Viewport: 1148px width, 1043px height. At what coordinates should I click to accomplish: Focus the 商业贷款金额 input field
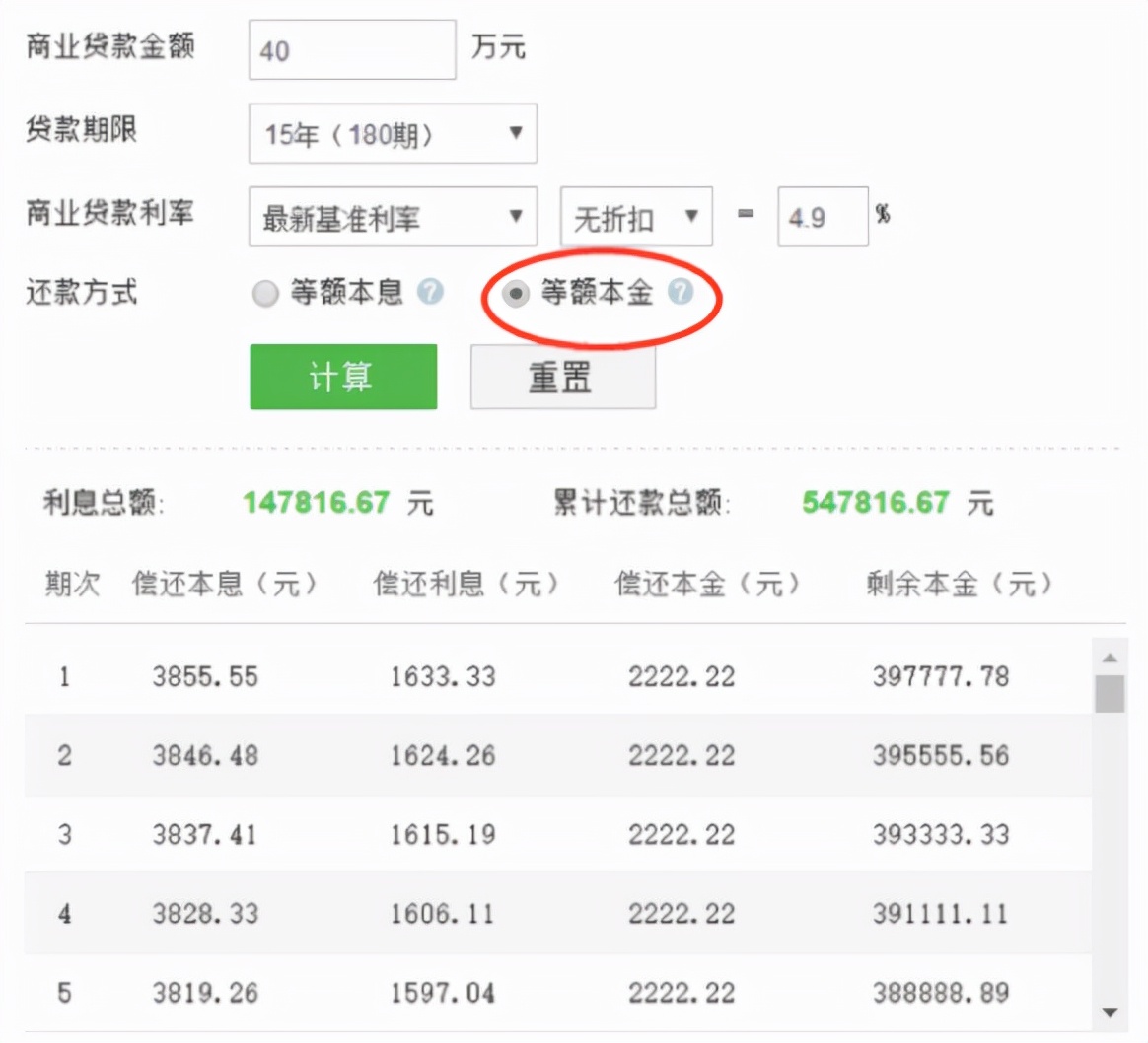tap(352, 49)
